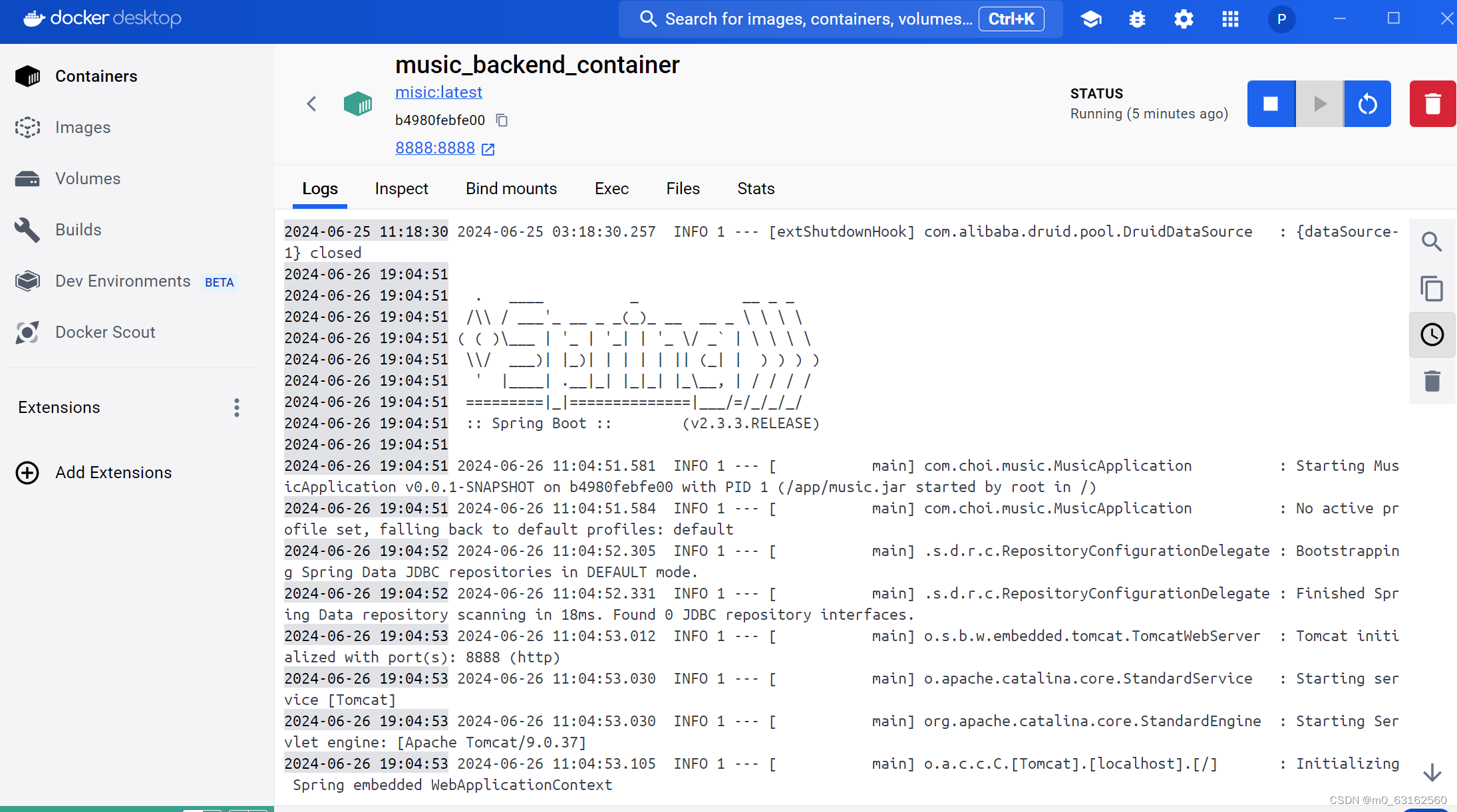
Task: Click the Docker Desktop logo
Action: [x=102, y=19]
